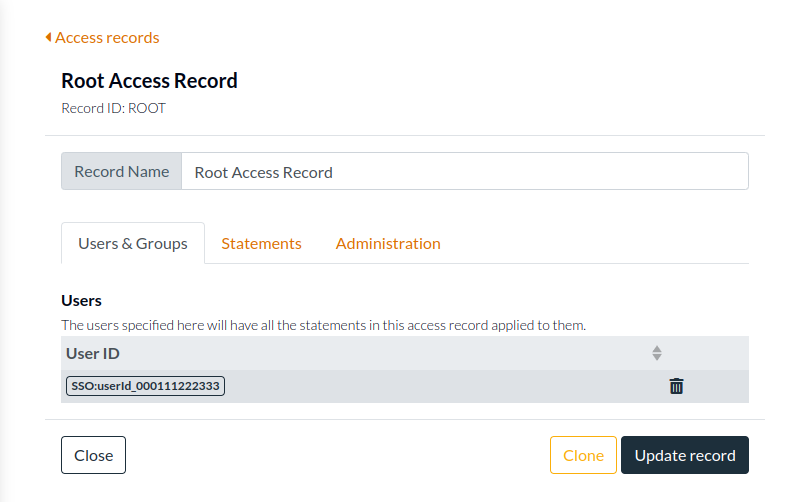Click the Root Access Record page heading
The image size is (808, 502).
pyautogui.click(x=149, y=81)
